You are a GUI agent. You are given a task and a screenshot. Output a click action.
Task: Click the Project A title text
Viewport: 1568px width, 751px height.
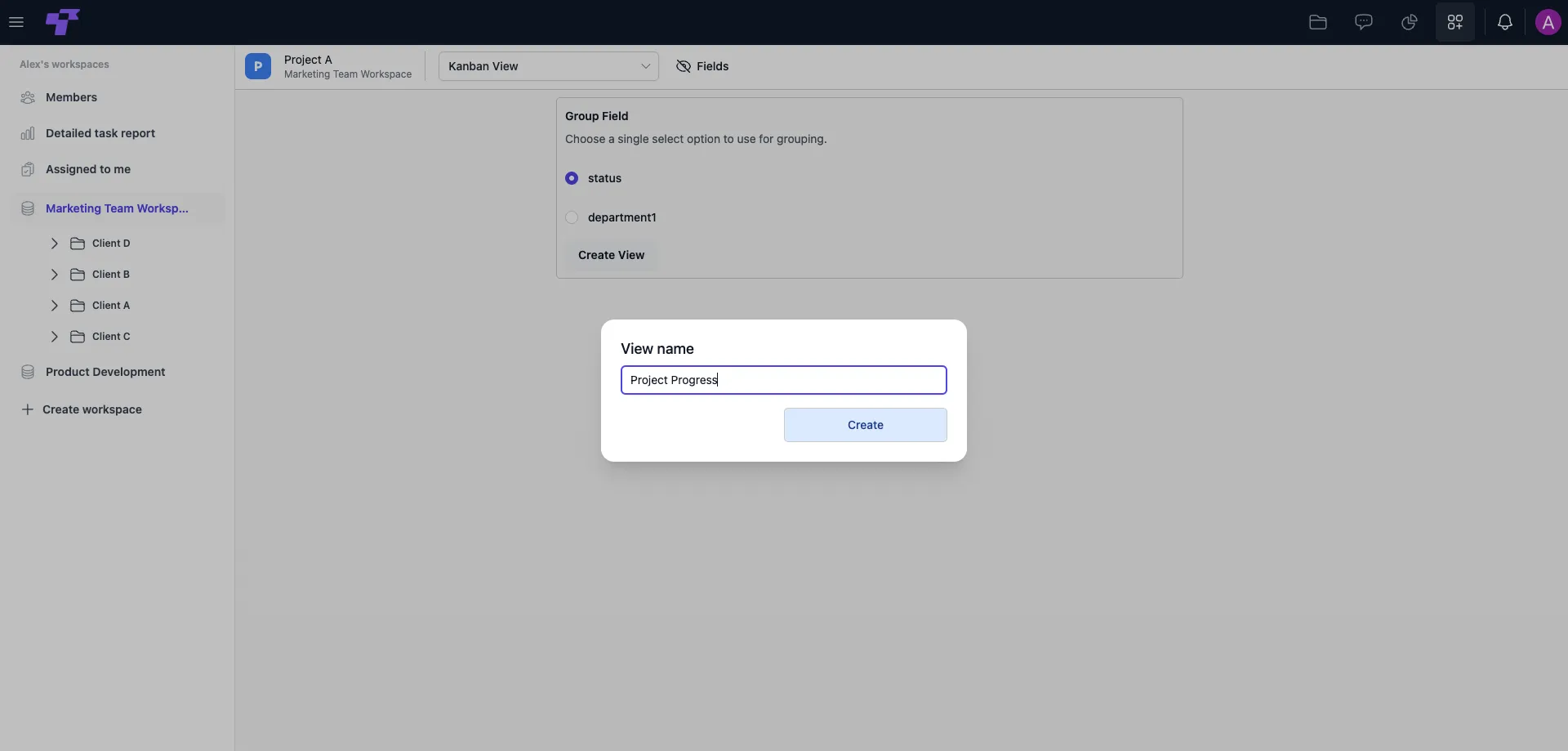(308, 60)
